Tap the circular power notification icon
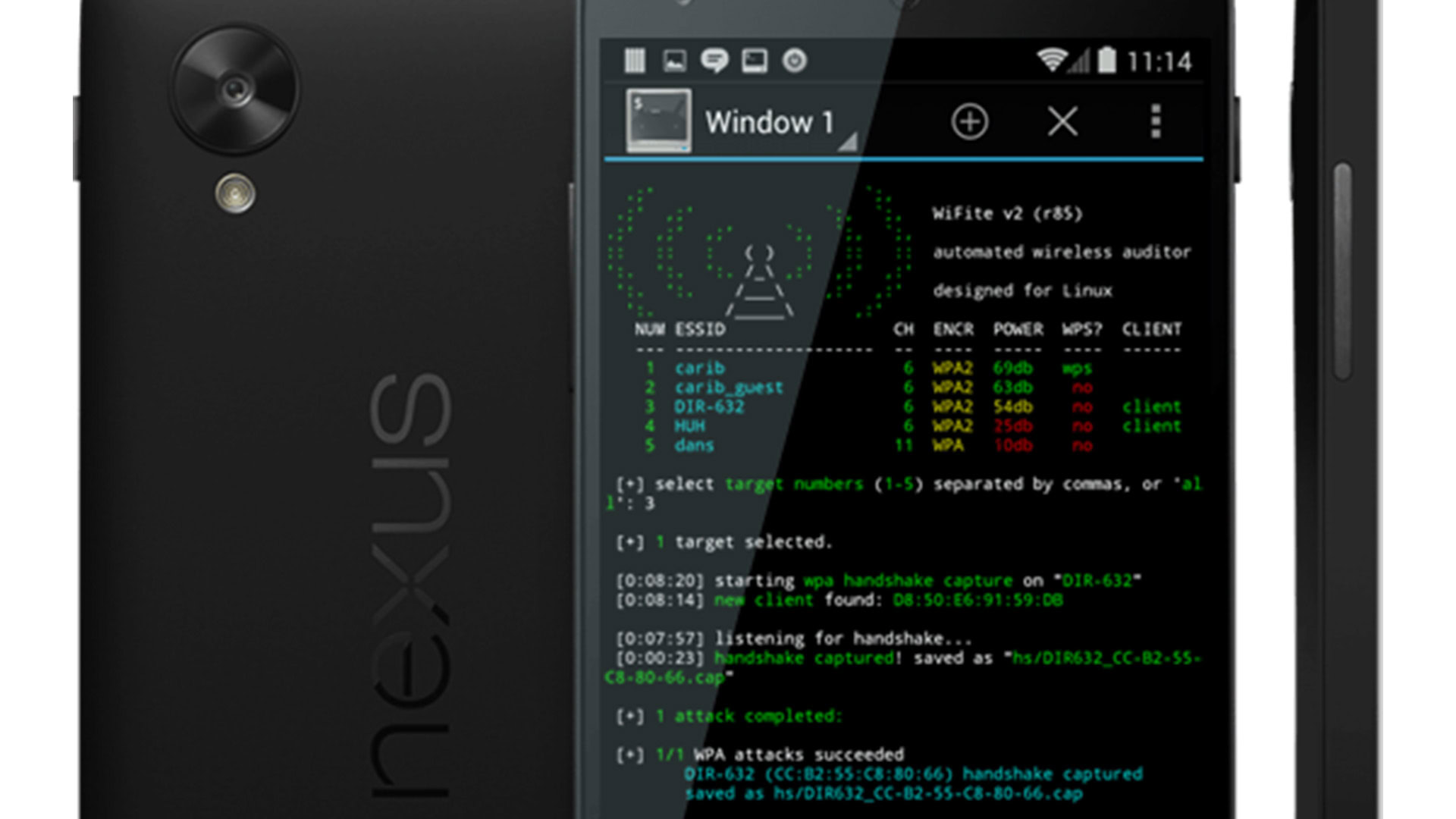This screenshot has height=819, width=1456. (x=795, y=61)
